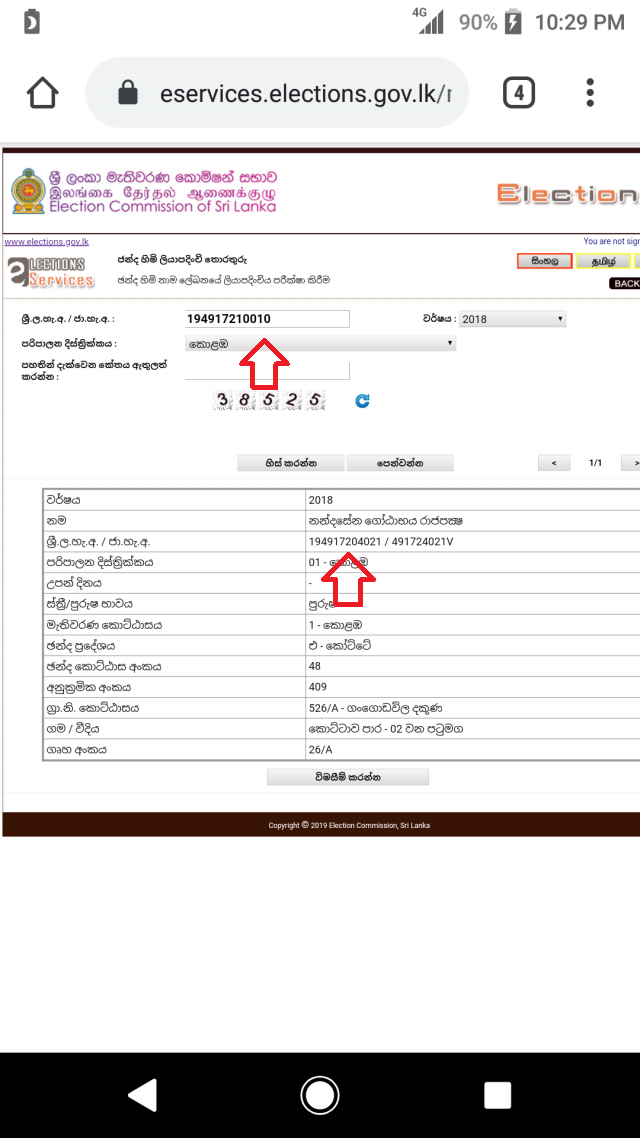
Task: Tap the battery status icon
Action: 513,22
